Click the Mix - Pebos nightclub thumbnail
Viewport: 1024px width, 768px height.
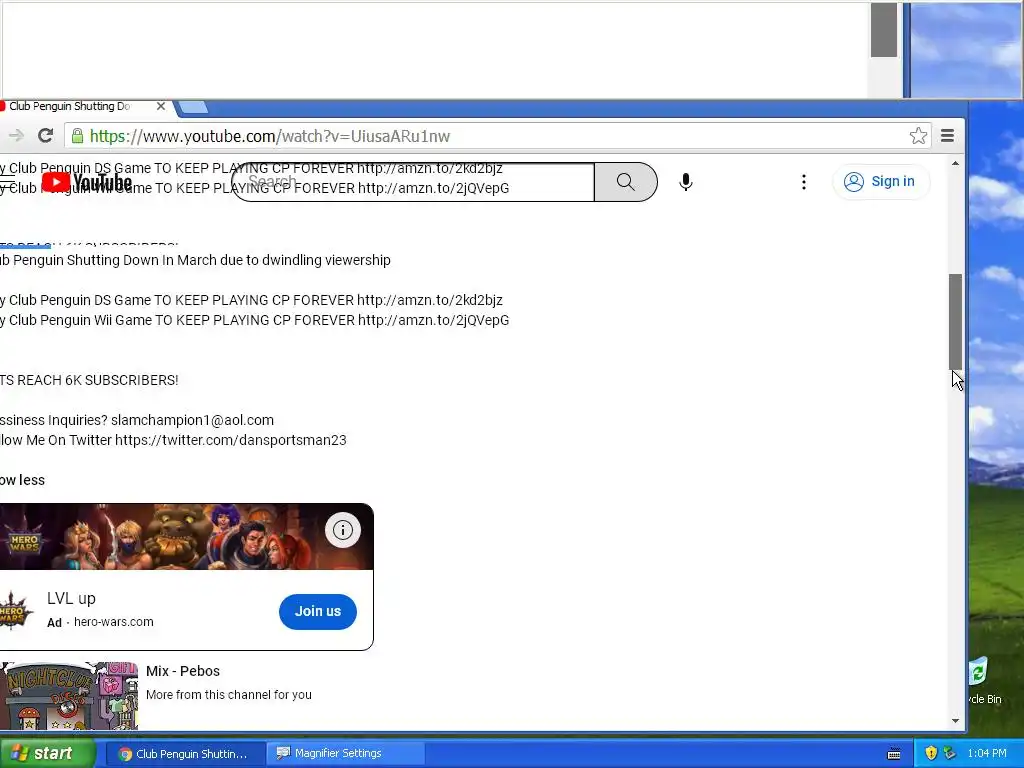click(69, 696)
